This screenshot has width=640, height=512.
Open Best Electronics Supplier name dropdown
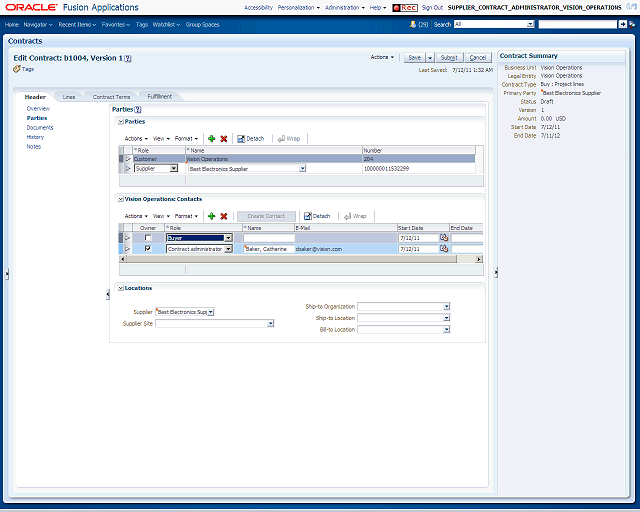point(302,168)
